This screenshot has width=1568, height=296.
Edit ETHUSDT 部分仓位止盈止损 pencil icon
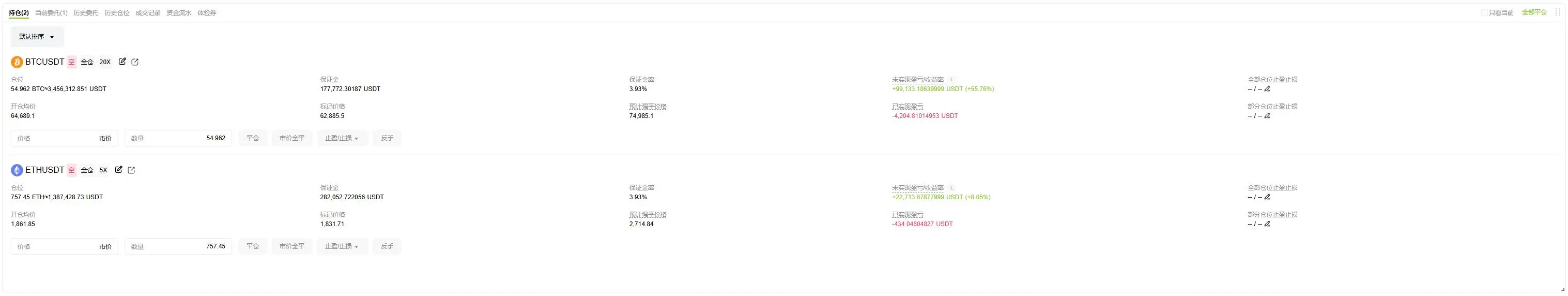pos(1267,224)
